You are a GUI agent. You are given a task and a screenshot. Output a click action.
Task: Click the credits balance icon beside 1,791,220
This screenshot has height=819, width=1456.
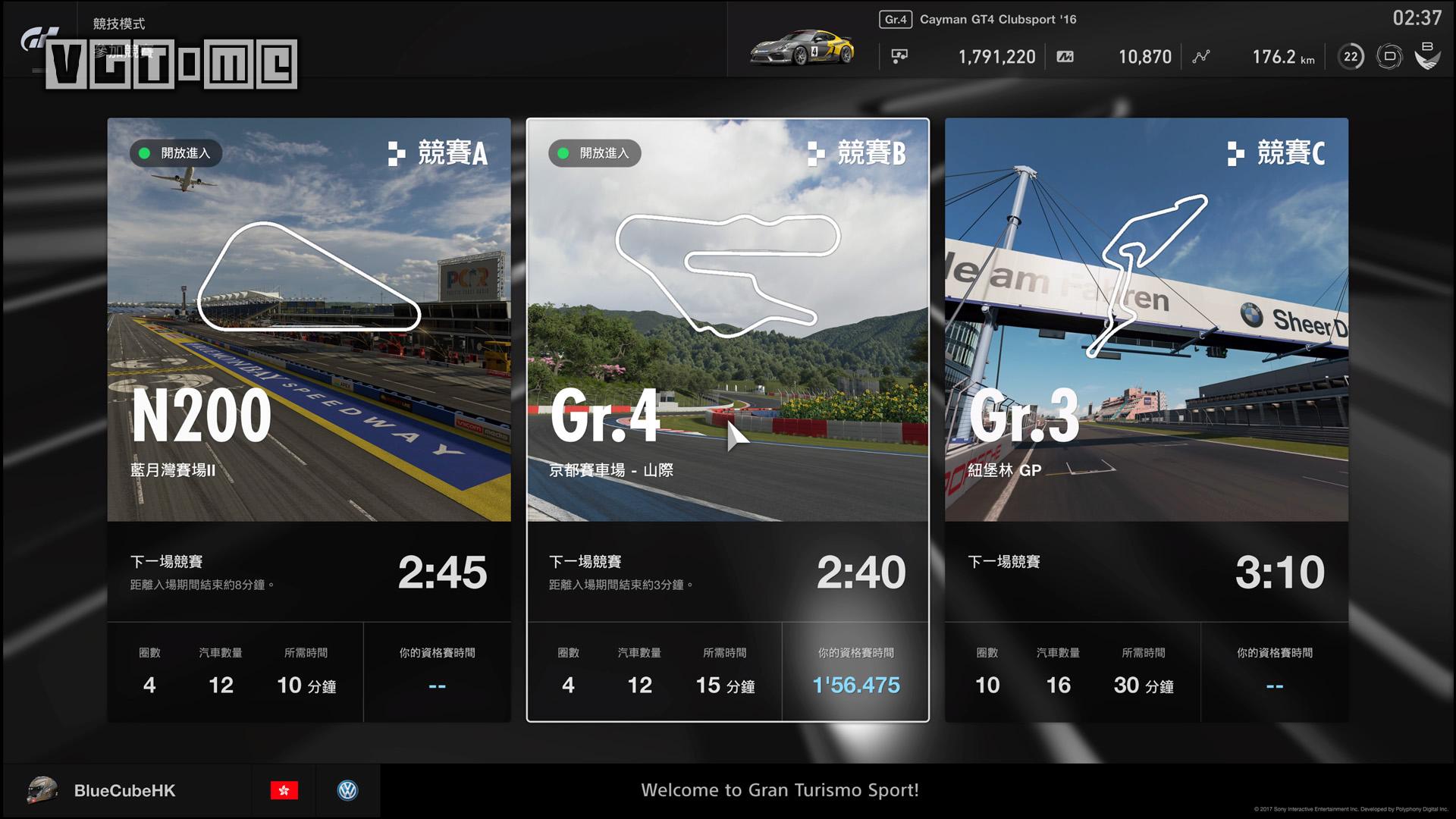899,56
